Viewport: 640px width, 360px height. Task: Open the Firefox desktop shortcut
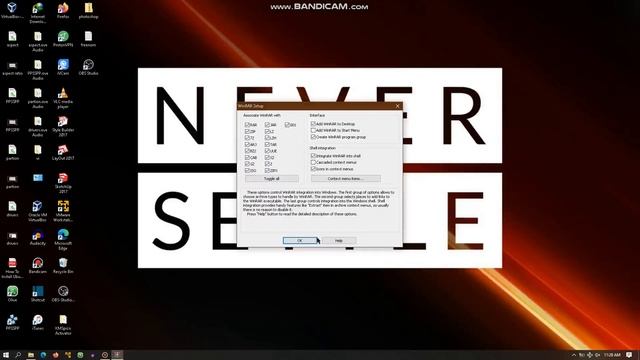pyautogui.click(x=63, y=11)
